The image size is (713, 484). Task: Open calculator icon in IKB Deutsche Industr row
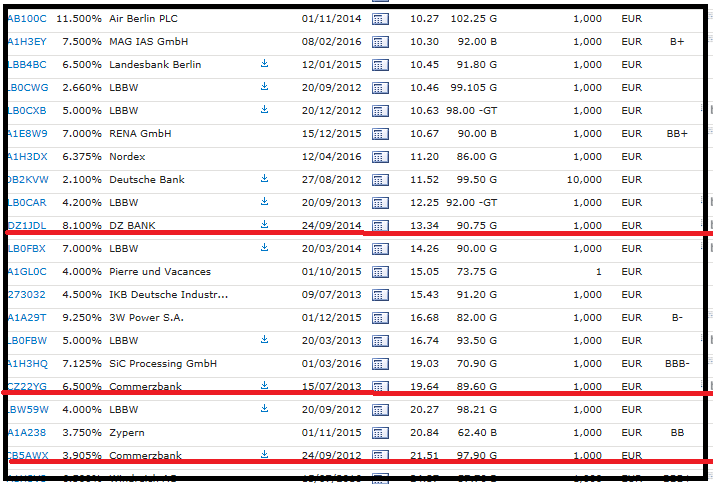pyautogui.click(x=380, y=295)
